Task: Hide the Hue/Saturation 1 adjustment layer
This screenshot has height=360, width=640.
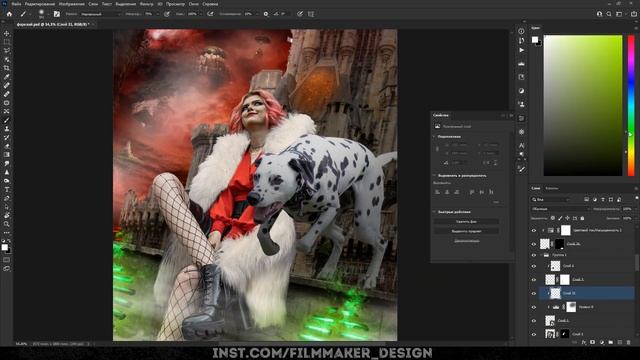Action: (x=533, y=231)
